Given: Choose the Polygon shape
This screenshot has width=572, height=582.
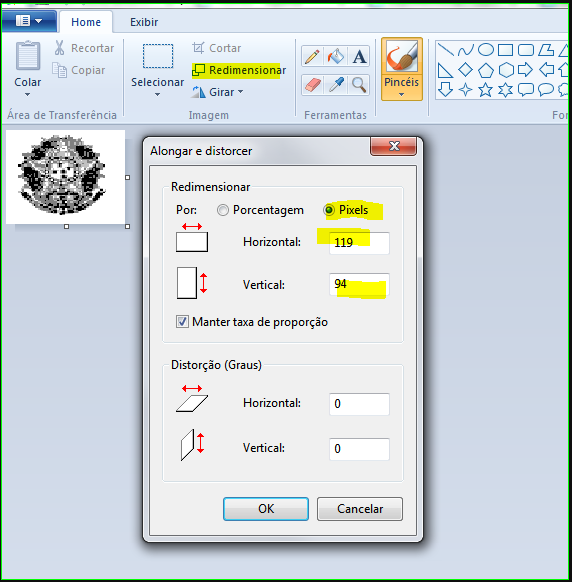Looking at the screenshot, I should coord(546,49).
